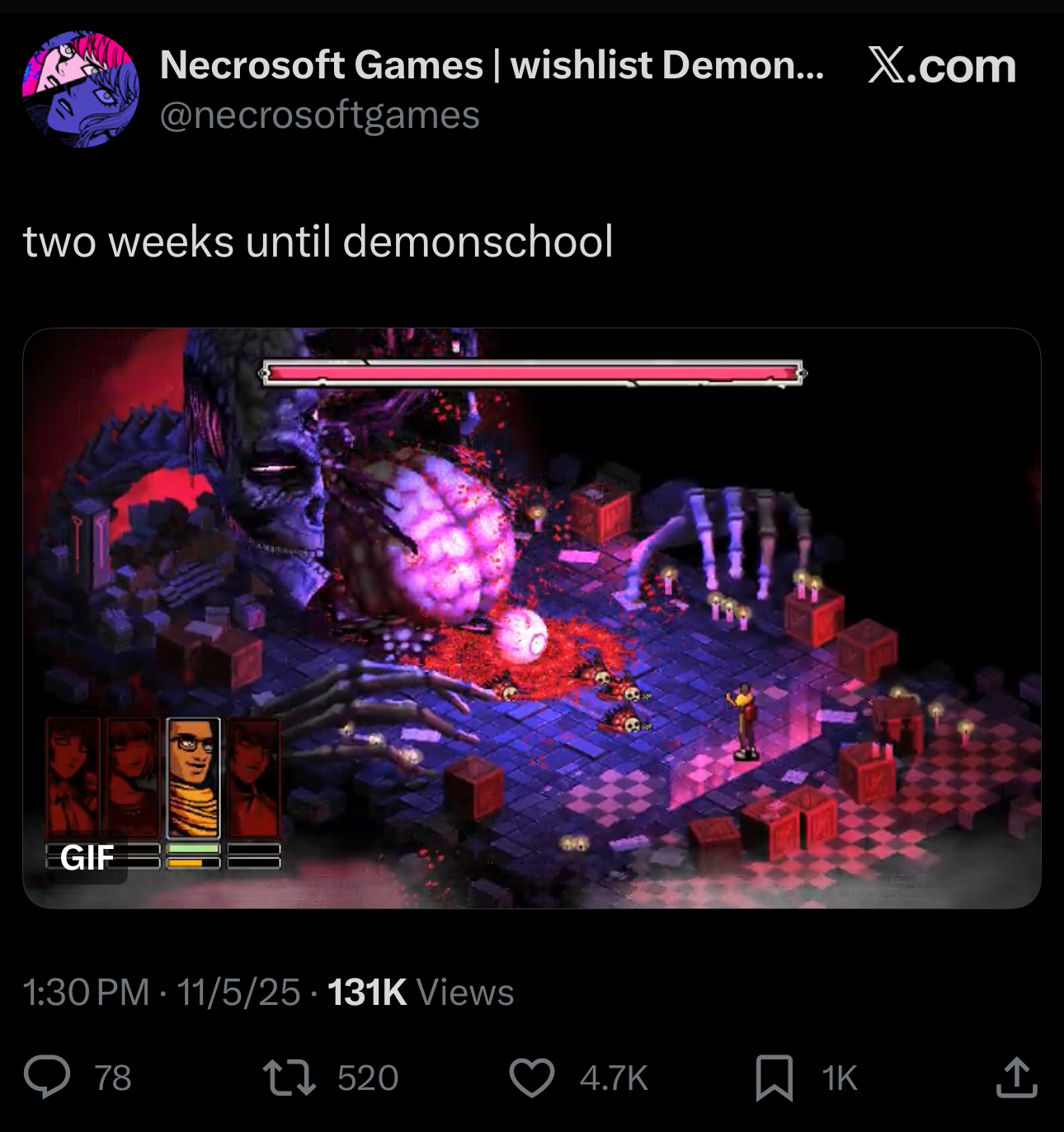Click the X.com logo
This screenshot has height=1132, width=1064.
coord(942,66)
